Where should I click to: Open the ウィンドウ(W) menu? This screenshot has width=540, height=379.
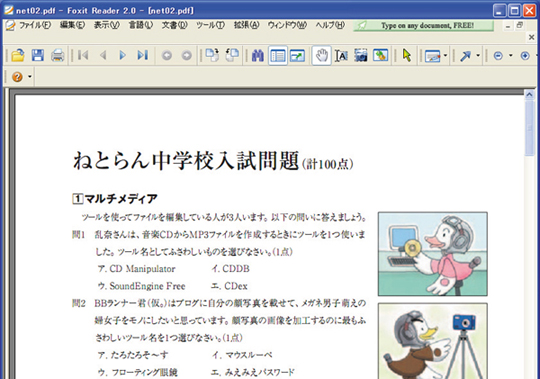287,25
